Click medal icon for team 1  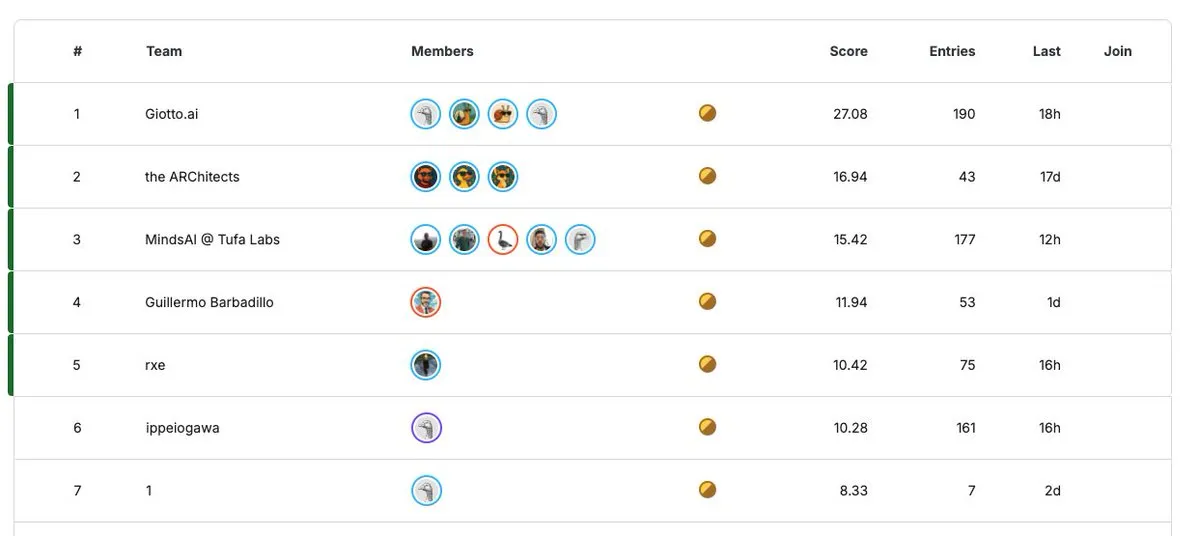coord(707,490)
